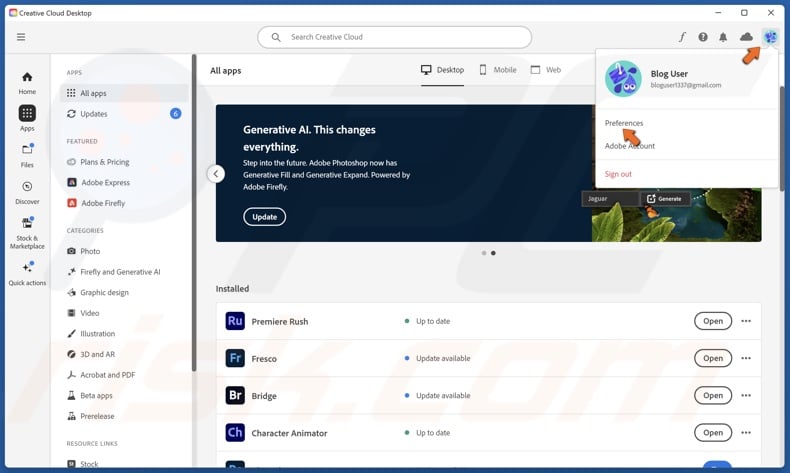Open Bridge with Open button
Screen dimensions: 790x473
(713, 395)
